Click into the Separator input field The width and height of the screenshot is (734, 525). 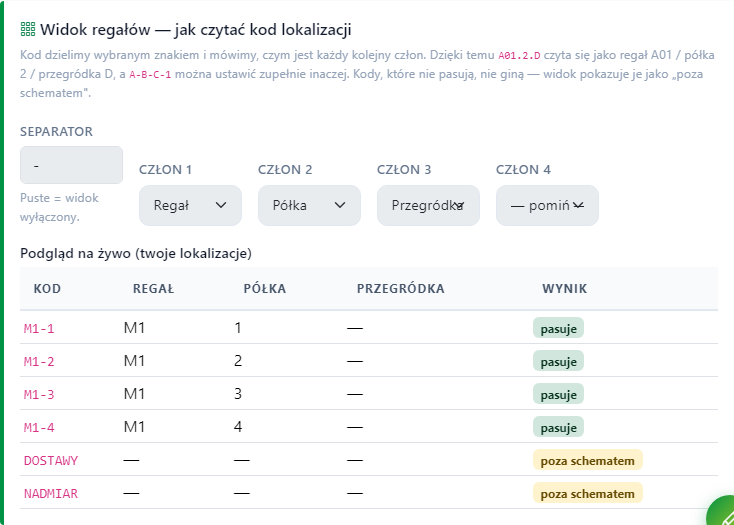71,165
